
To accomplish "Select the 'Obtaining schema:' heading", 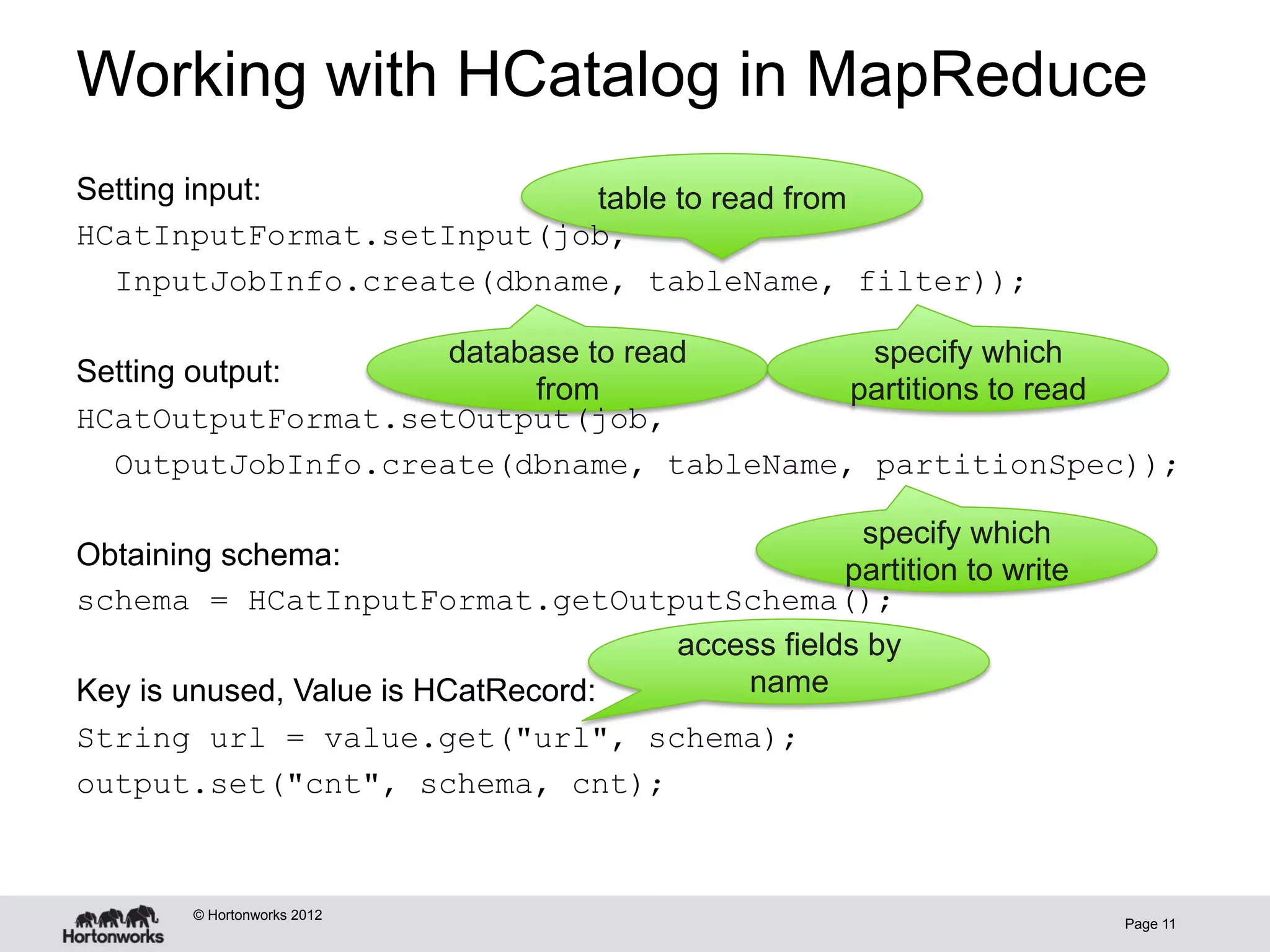I will tap(208, 555).
